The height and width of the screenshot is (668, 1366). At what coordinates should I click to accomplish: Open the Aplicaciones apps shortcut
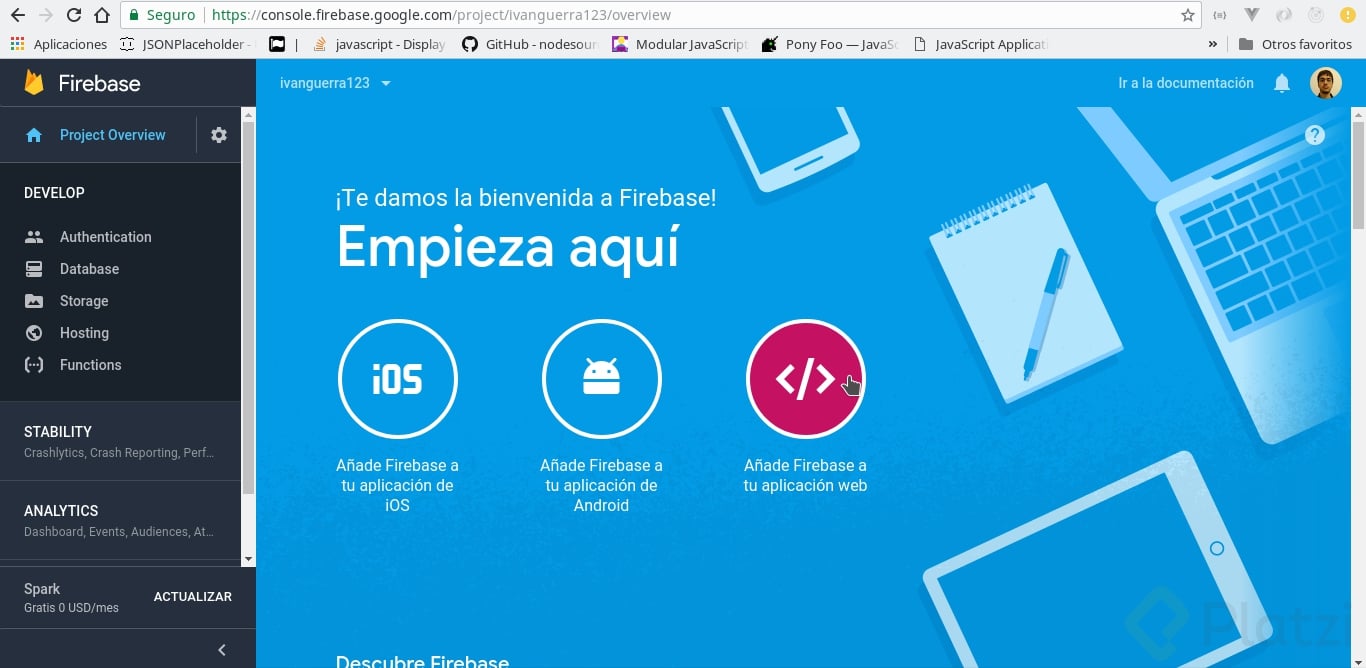click(59, 44)
